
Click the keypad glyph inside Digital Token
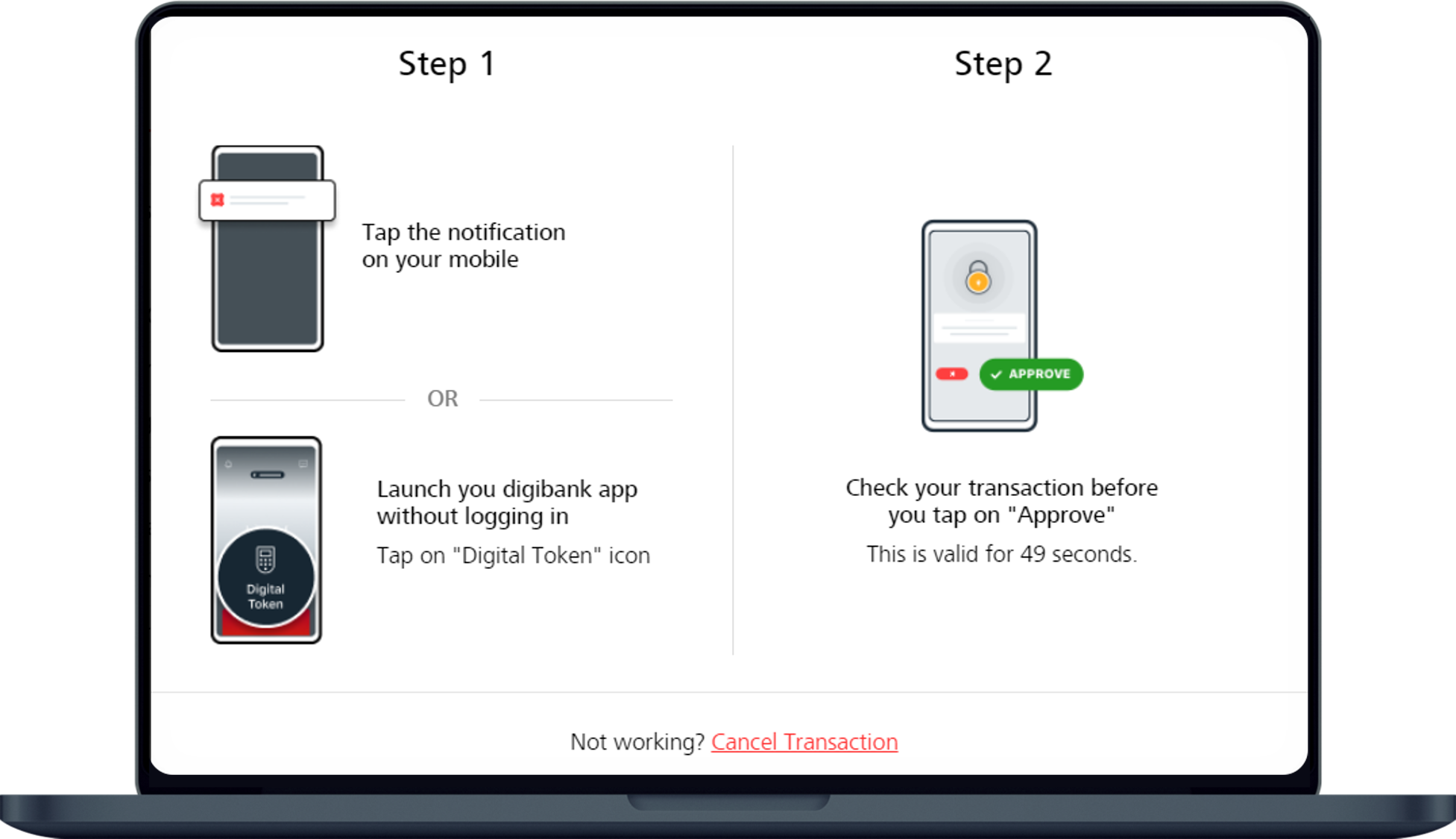click(265, 559)
